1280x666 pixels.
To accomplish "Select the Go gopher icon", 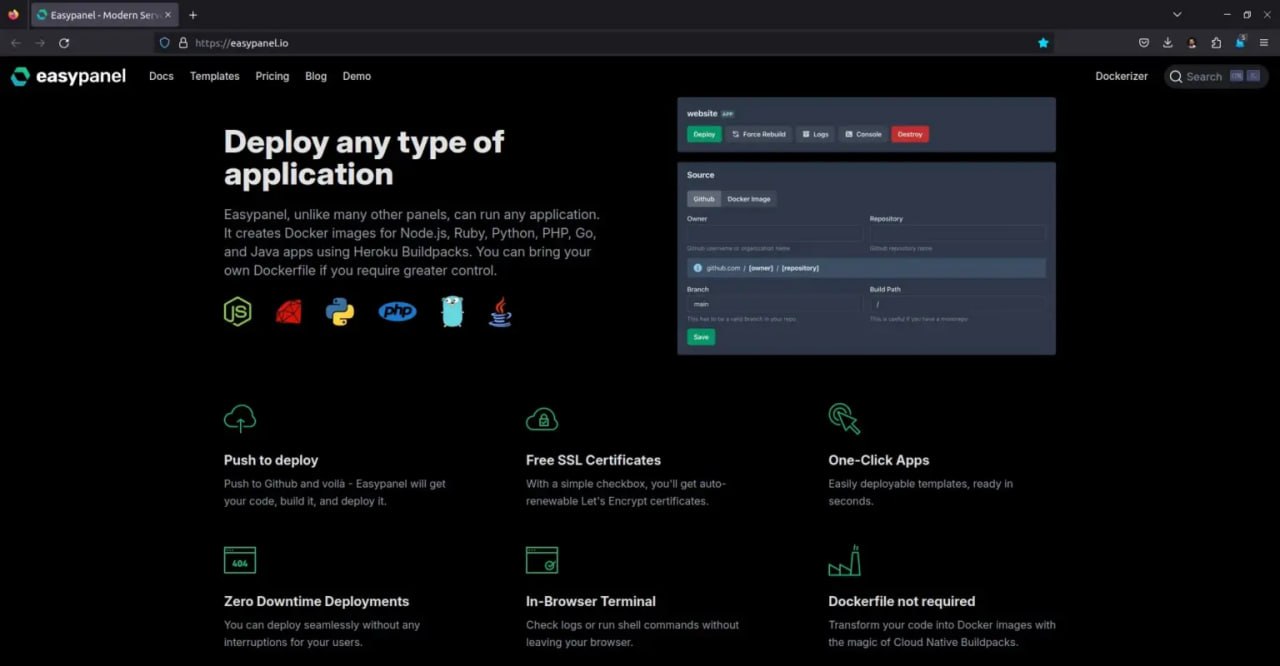I will pos(452,311).
